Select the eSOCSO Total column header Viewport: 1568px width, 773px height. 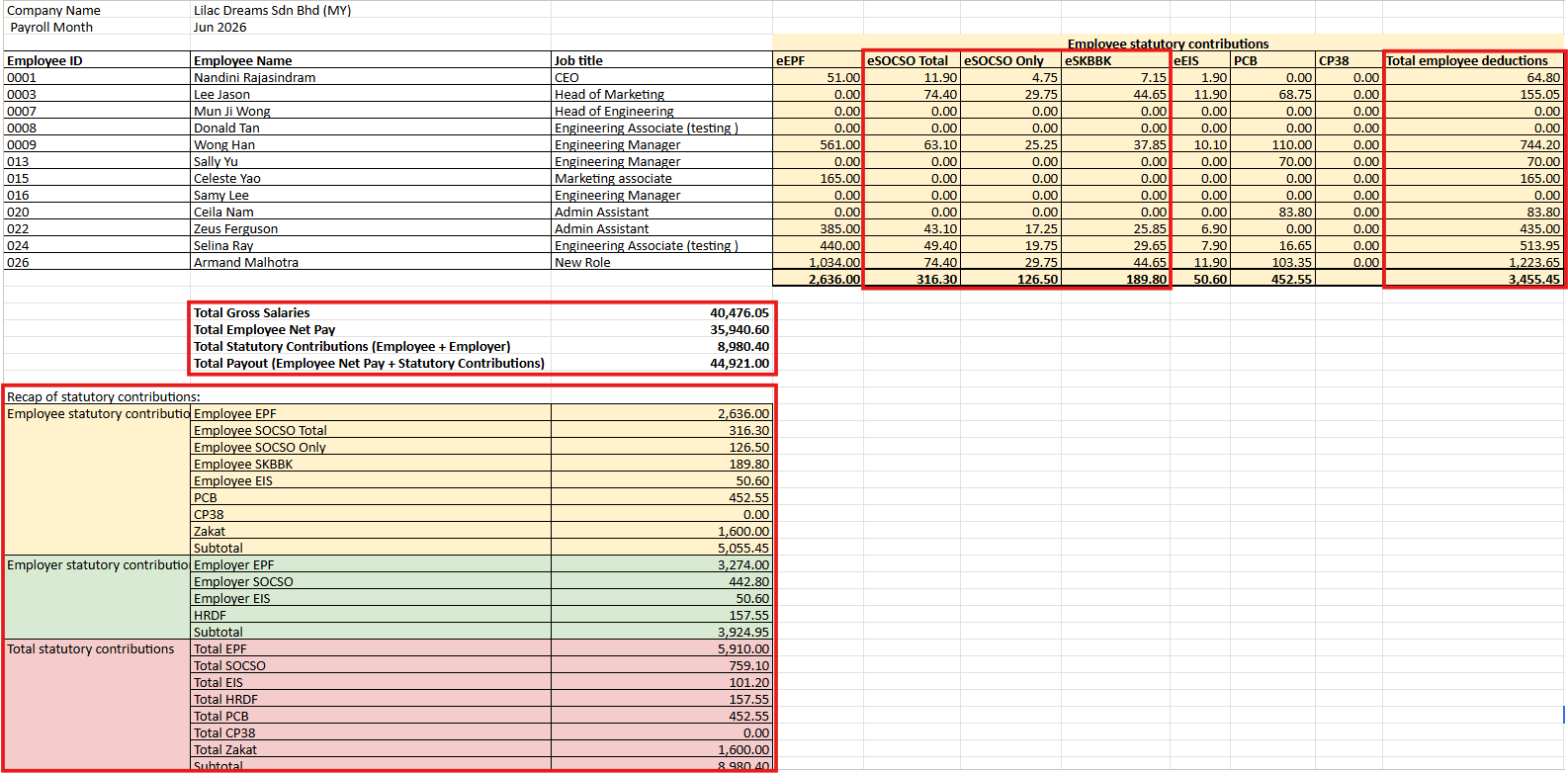click(912, 60)
